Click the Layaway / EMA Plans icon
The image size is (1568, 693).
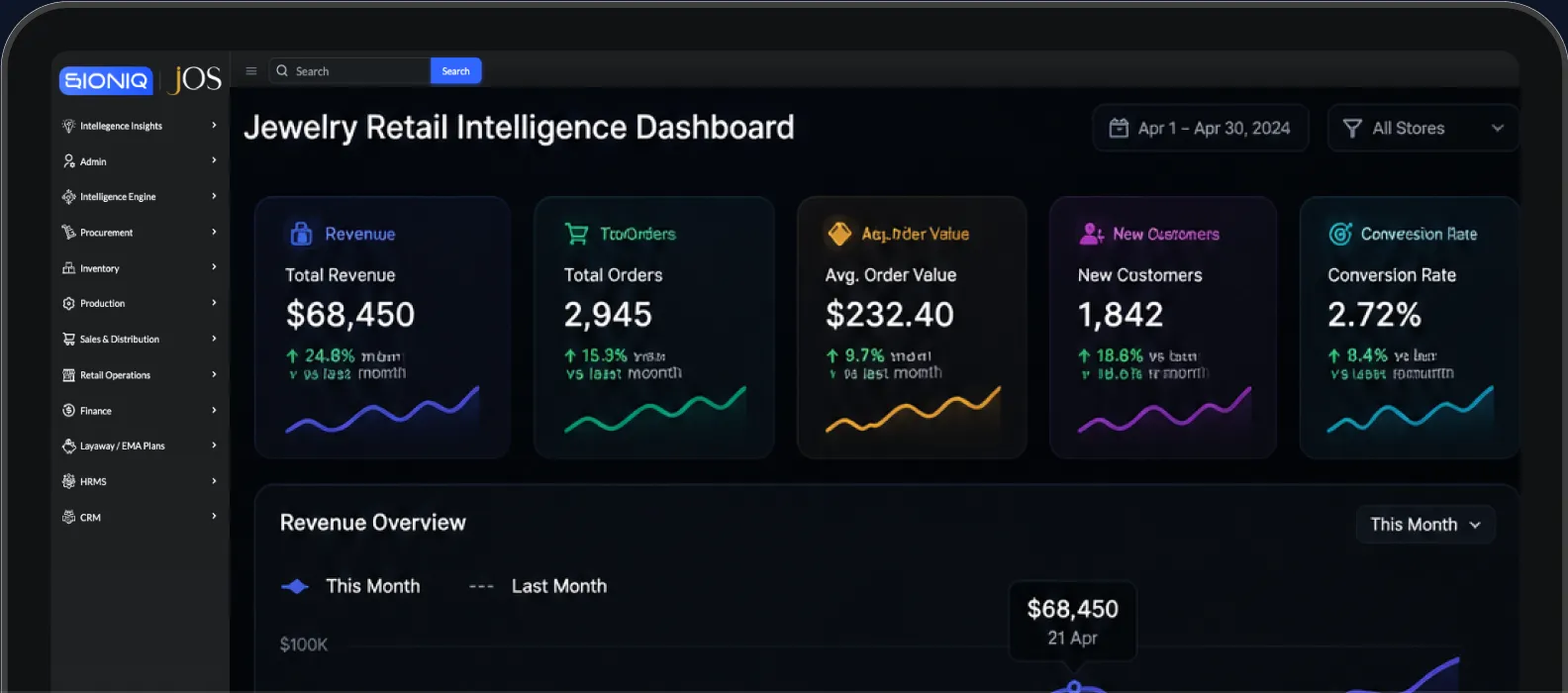point(68,446)
